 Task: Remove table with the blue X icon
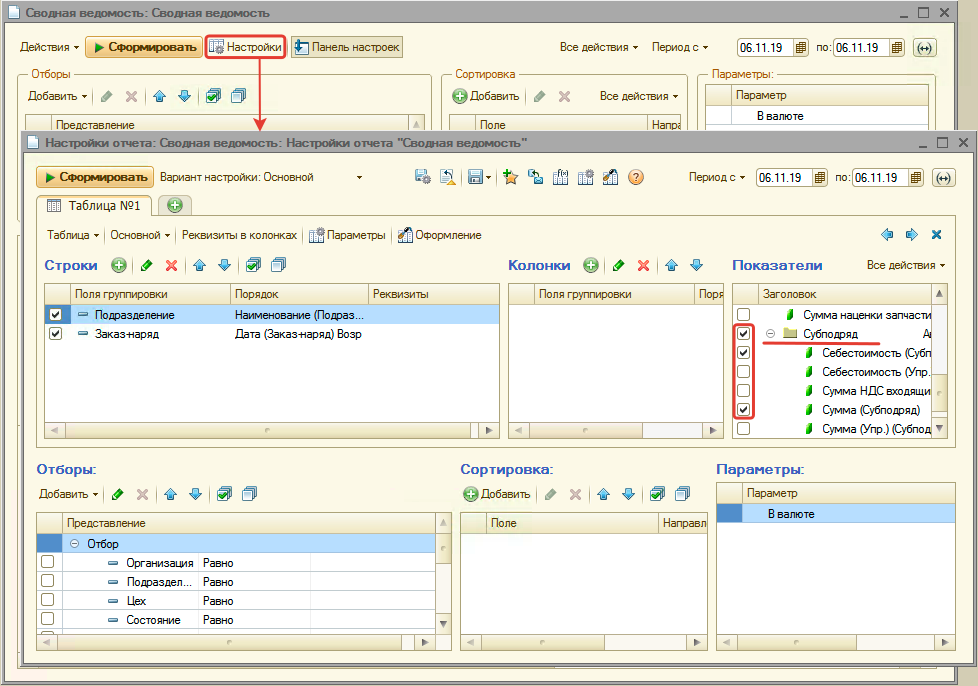(x=936, y=234)
